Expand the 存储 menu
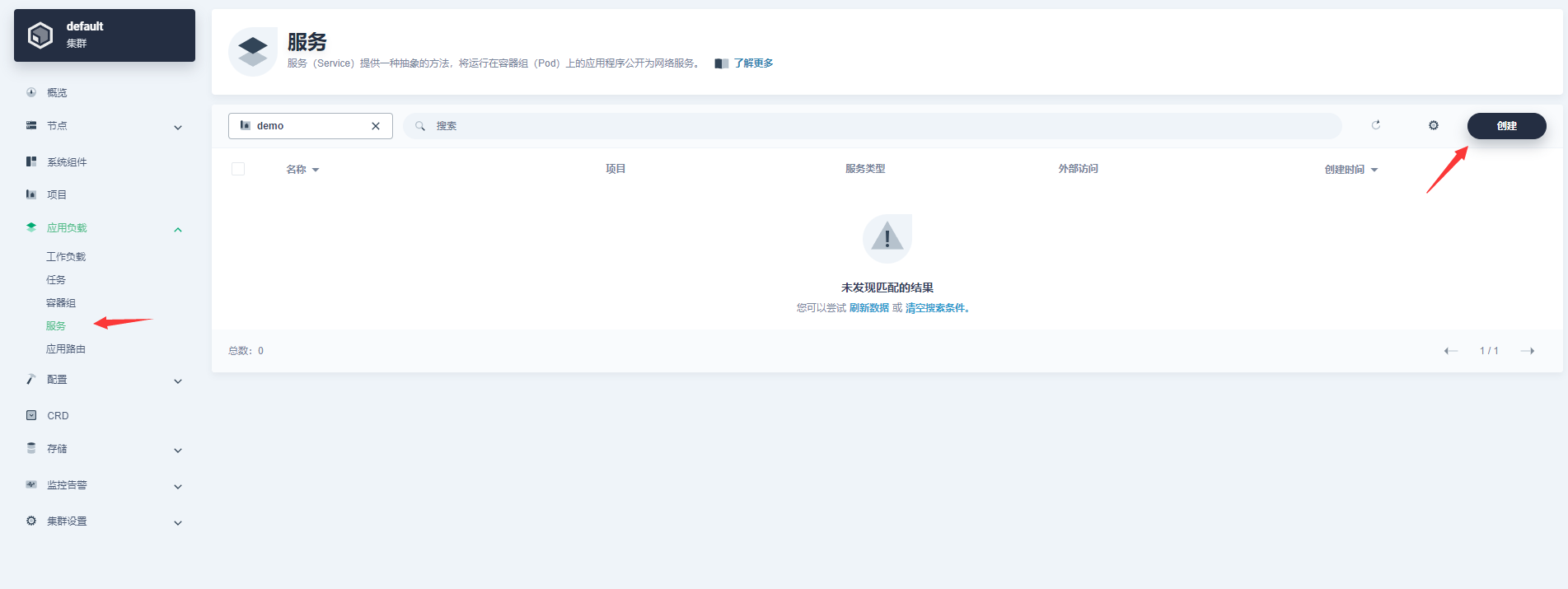 click(178, 450)
